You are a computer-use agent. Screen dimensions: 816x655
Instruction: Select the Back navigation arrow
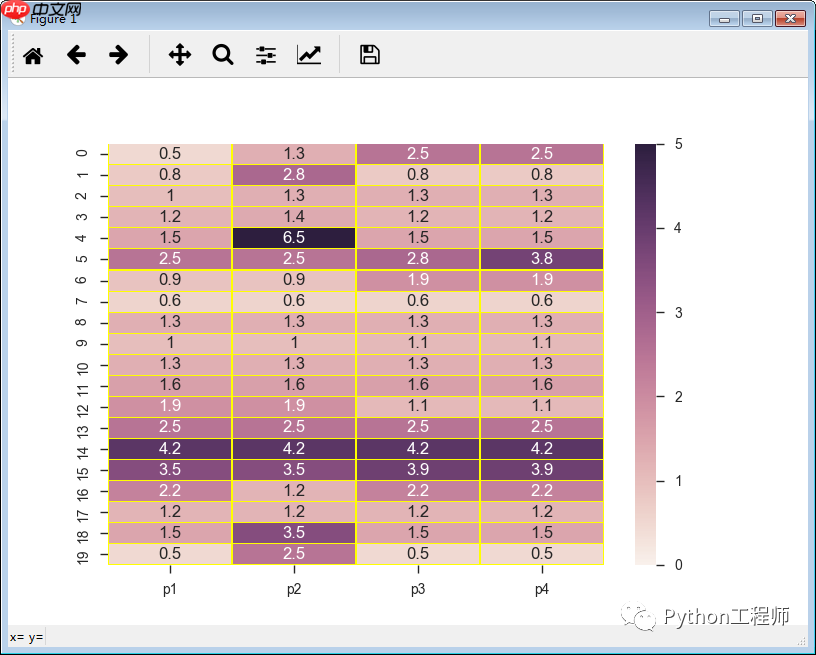76,54
